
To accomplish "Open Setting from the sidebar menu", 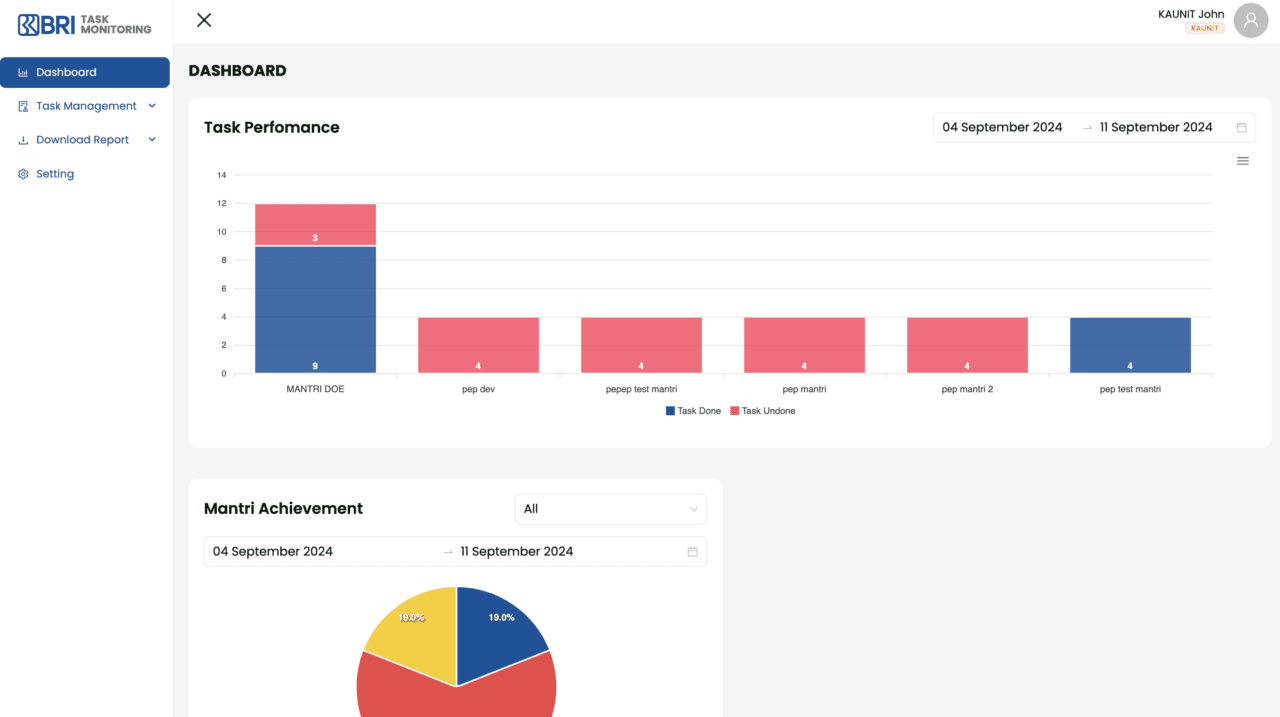I will [x=55, y=173].
